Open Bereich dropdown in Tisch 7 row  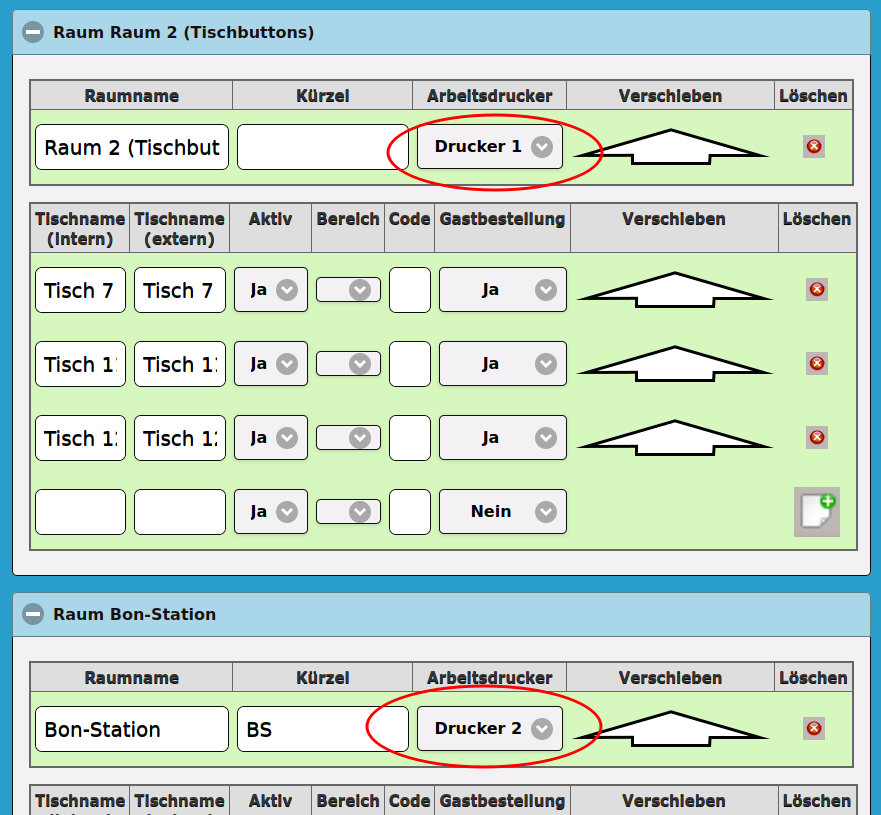(x=348, y=290)
